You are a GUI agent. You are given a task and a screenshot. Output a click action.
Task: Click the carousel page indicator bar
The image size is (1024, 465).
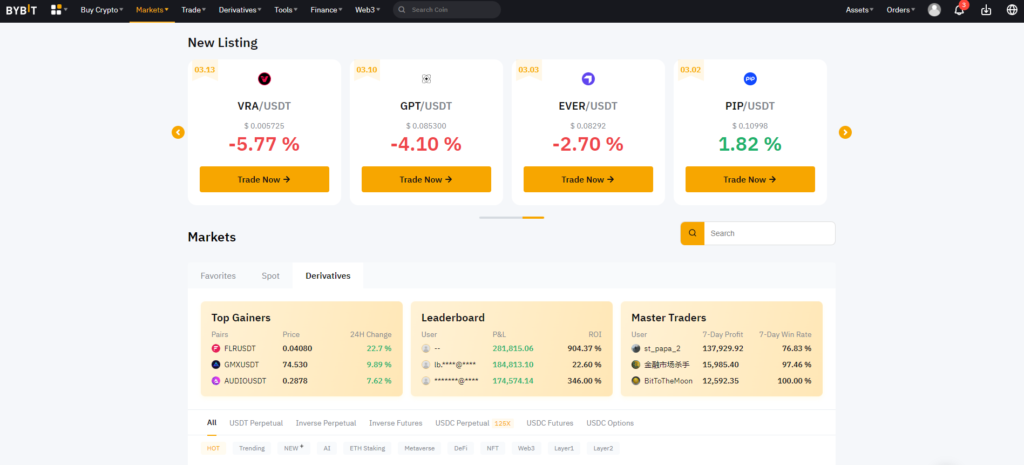point(511,217)
